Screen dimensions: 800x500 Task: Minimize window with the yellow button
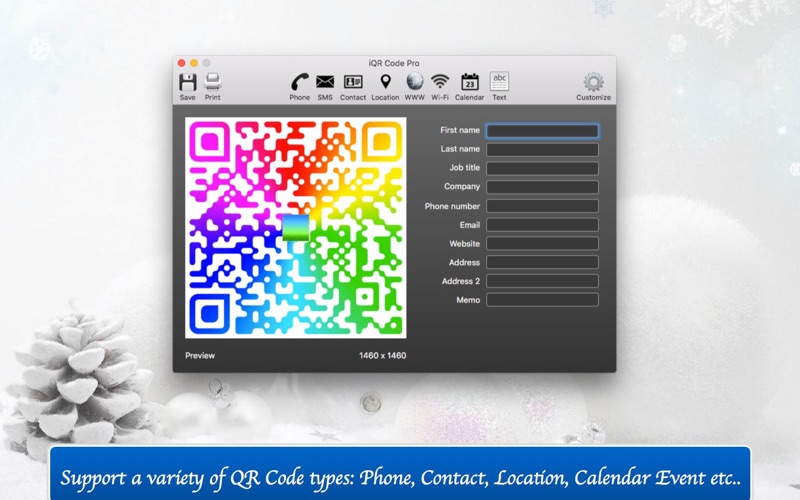pyautogui.click(x=194, y=63)
